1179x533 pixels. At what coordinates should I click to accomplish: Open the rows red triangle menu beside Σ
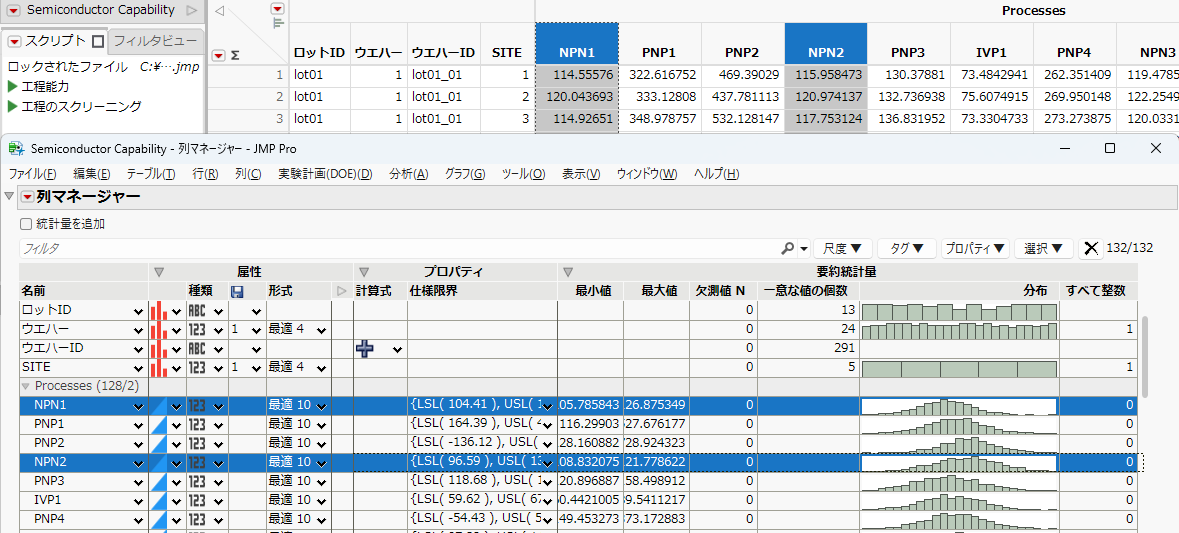pos(218,54)
